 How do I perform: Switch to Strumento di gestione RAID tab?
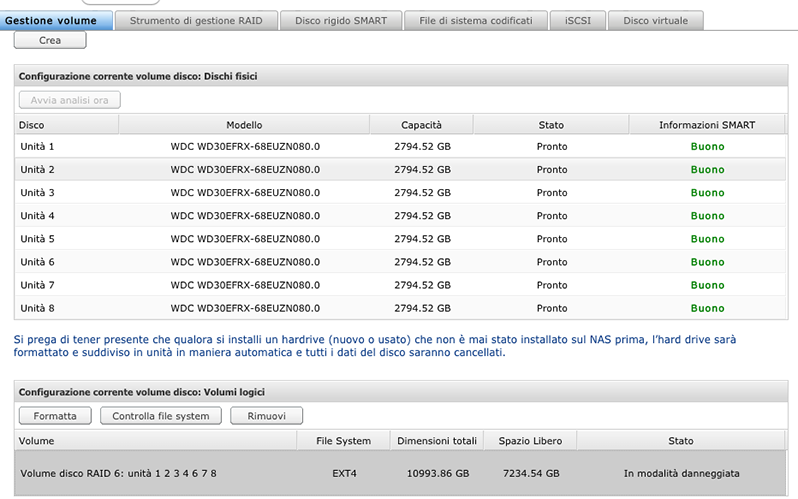[x=195, y=20]
